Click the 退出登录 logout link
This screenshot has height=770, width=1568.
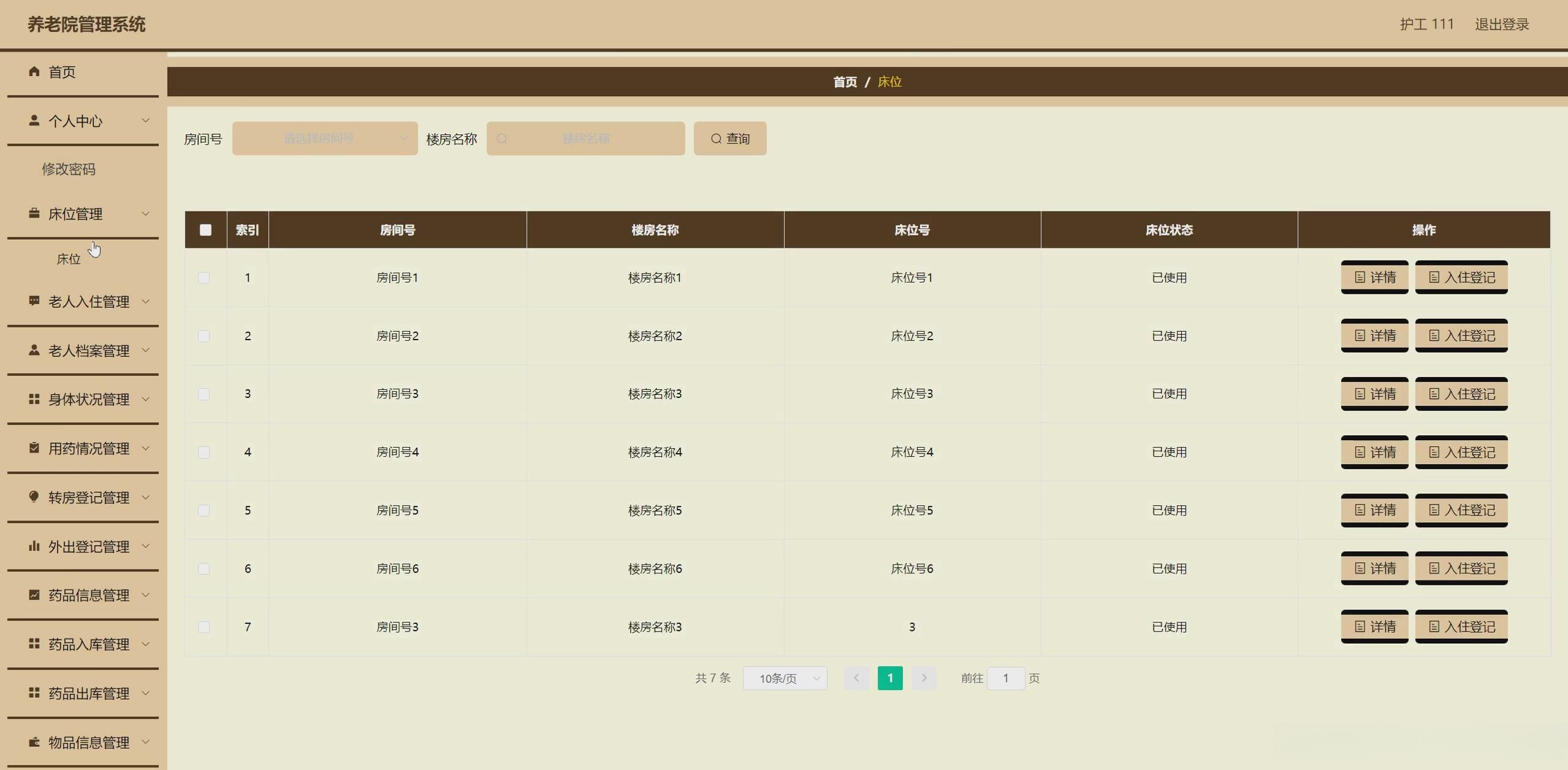tap(1501, 25)
